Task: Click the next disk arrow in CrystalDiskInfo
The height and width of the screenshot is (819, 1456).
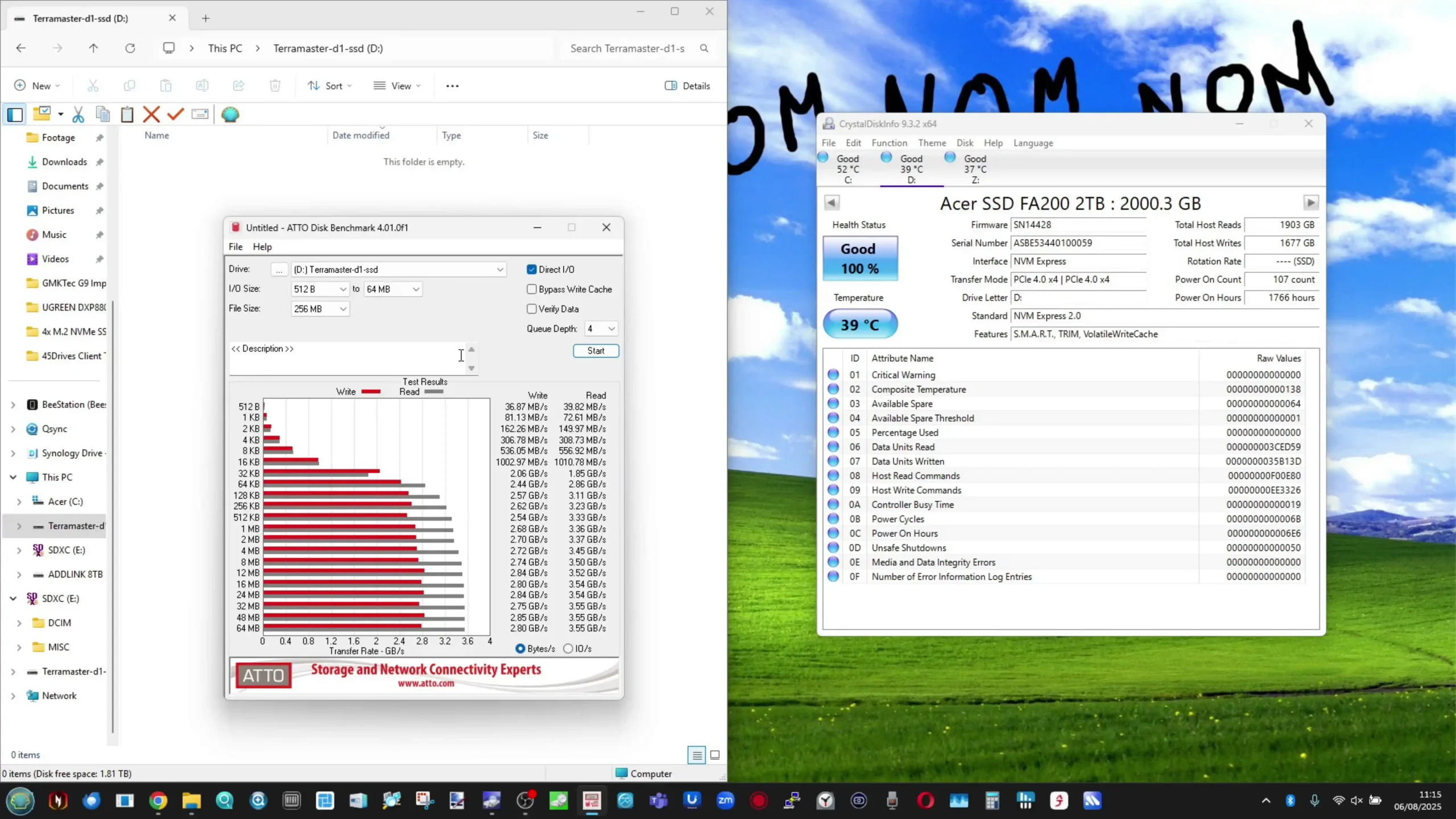Action: tap(1311, 202)
